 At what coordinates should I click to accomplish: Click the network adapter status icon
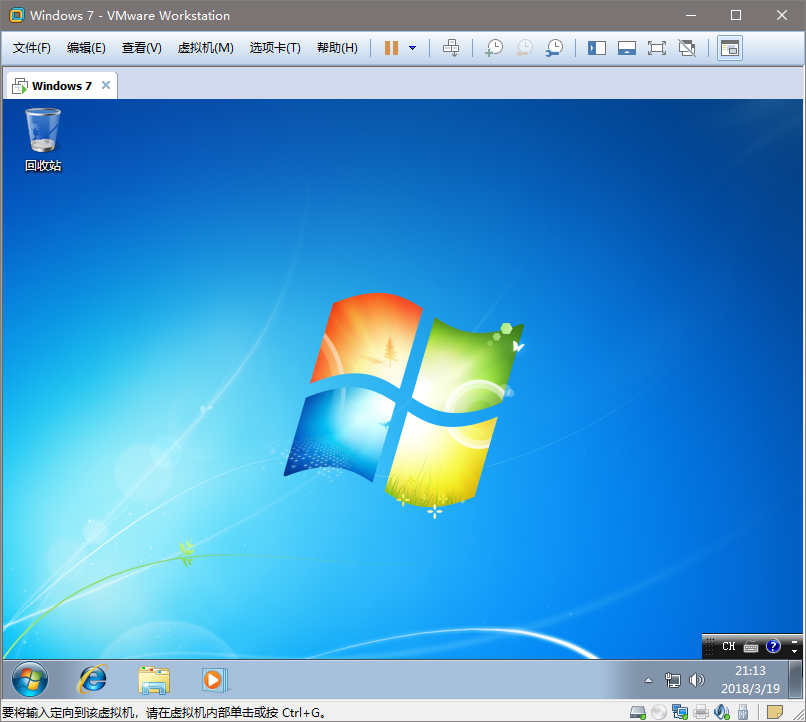pos(680,712)
